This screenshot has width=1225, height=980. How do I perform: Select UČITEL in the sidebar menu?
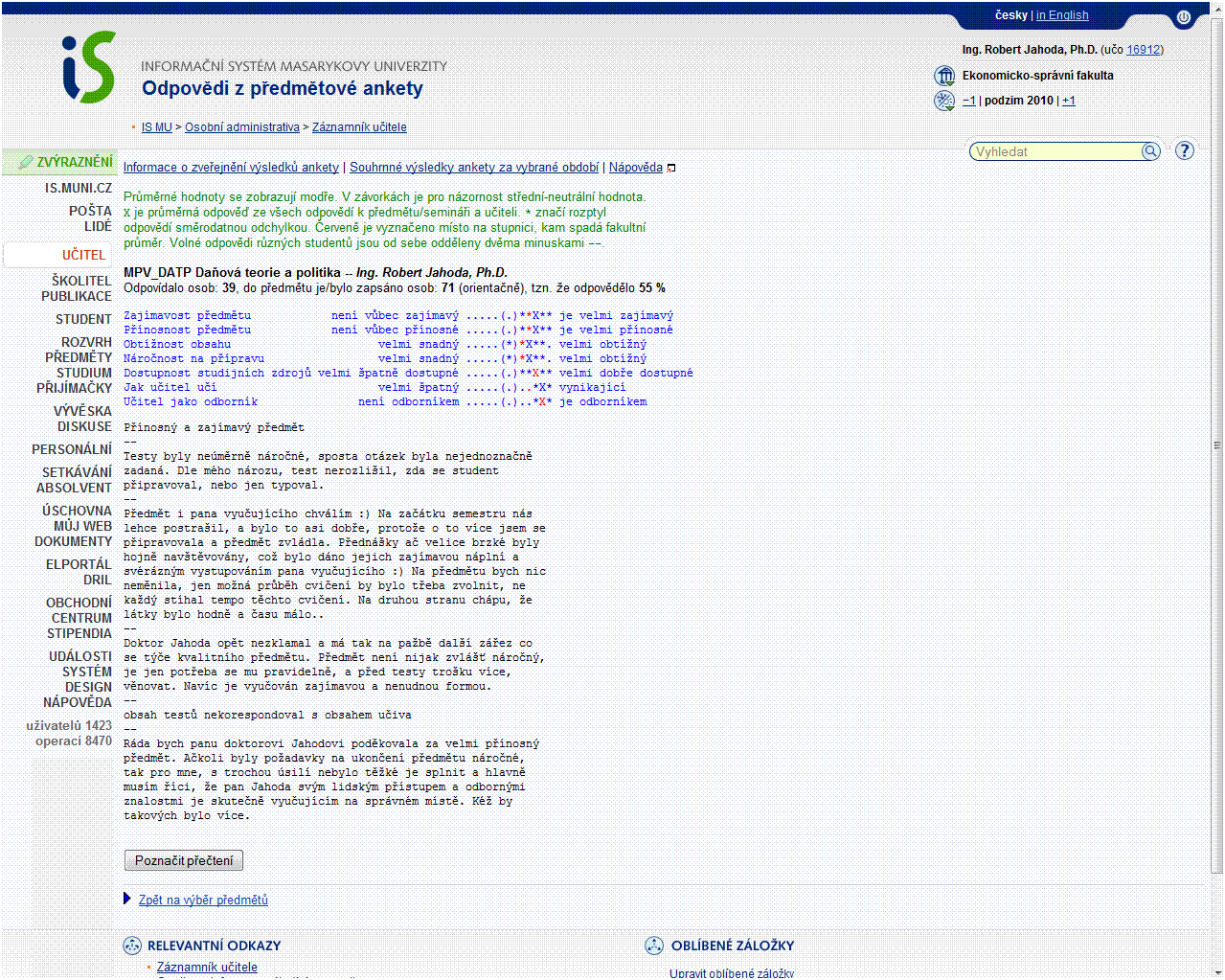pyautogui.click(x=84, y=255)
